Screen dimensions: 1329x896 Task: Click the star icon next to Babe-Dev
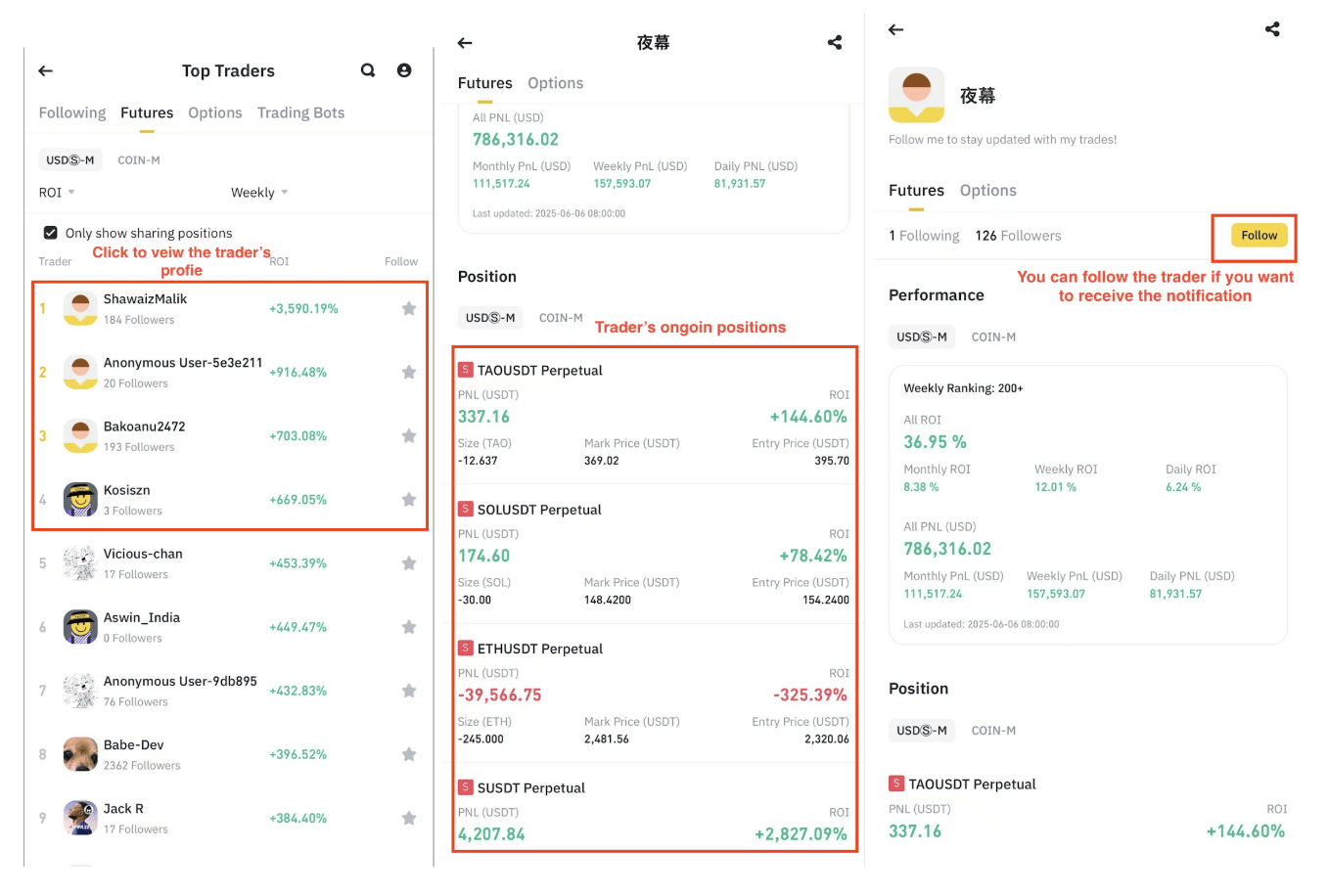(409, 754)
